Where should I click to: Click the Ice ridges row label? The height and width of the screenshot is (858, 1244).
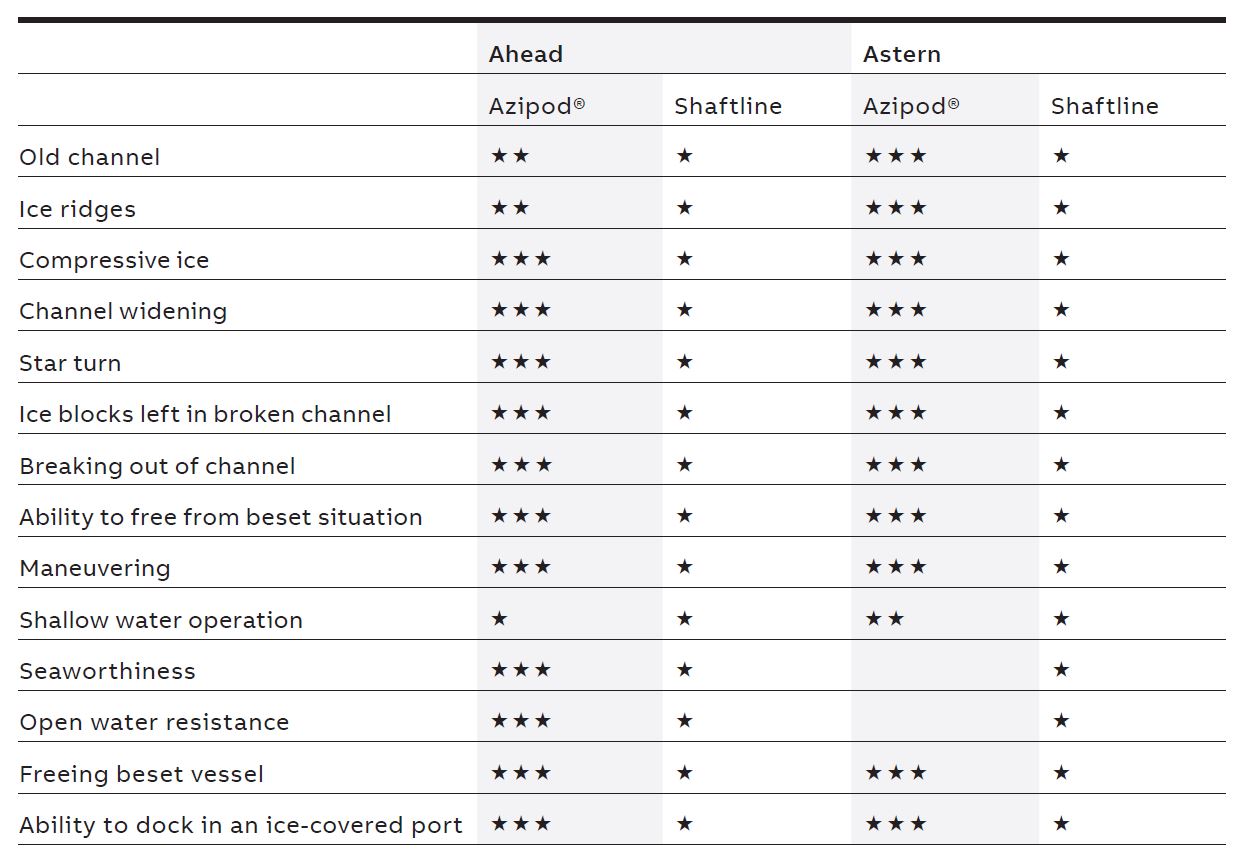pos(77,209)
